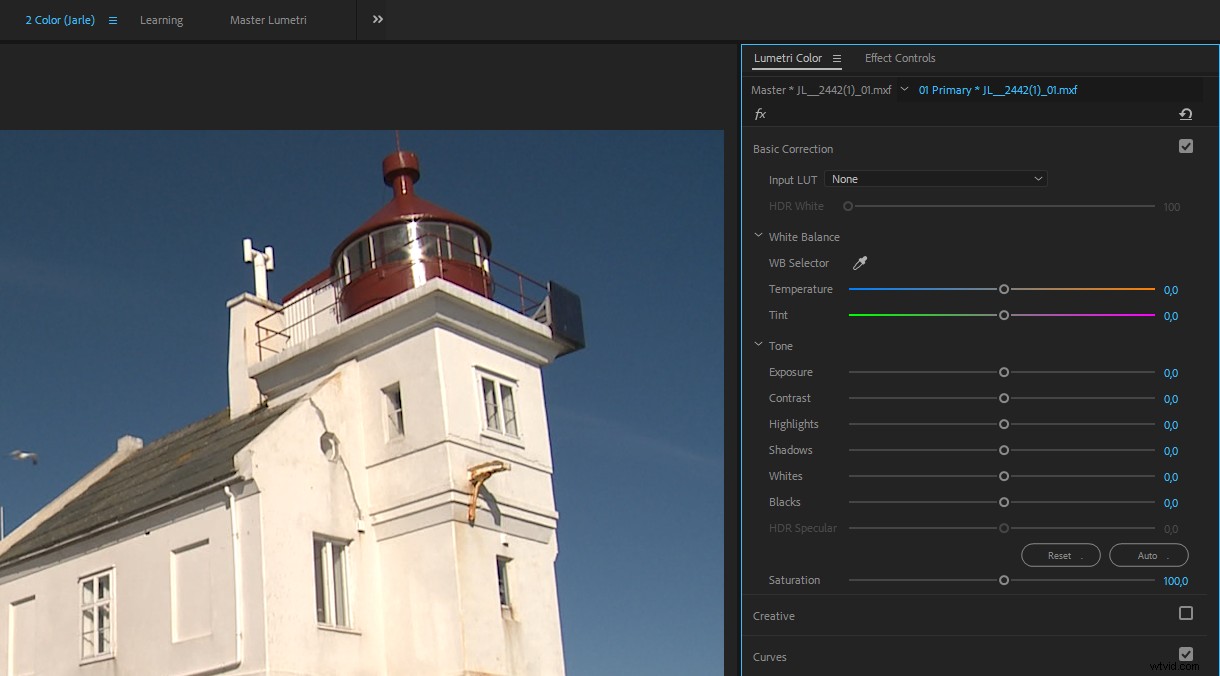Screen dimensions: 1220x676
Task: Open the Input LUT dropdown
Action: 936,178
